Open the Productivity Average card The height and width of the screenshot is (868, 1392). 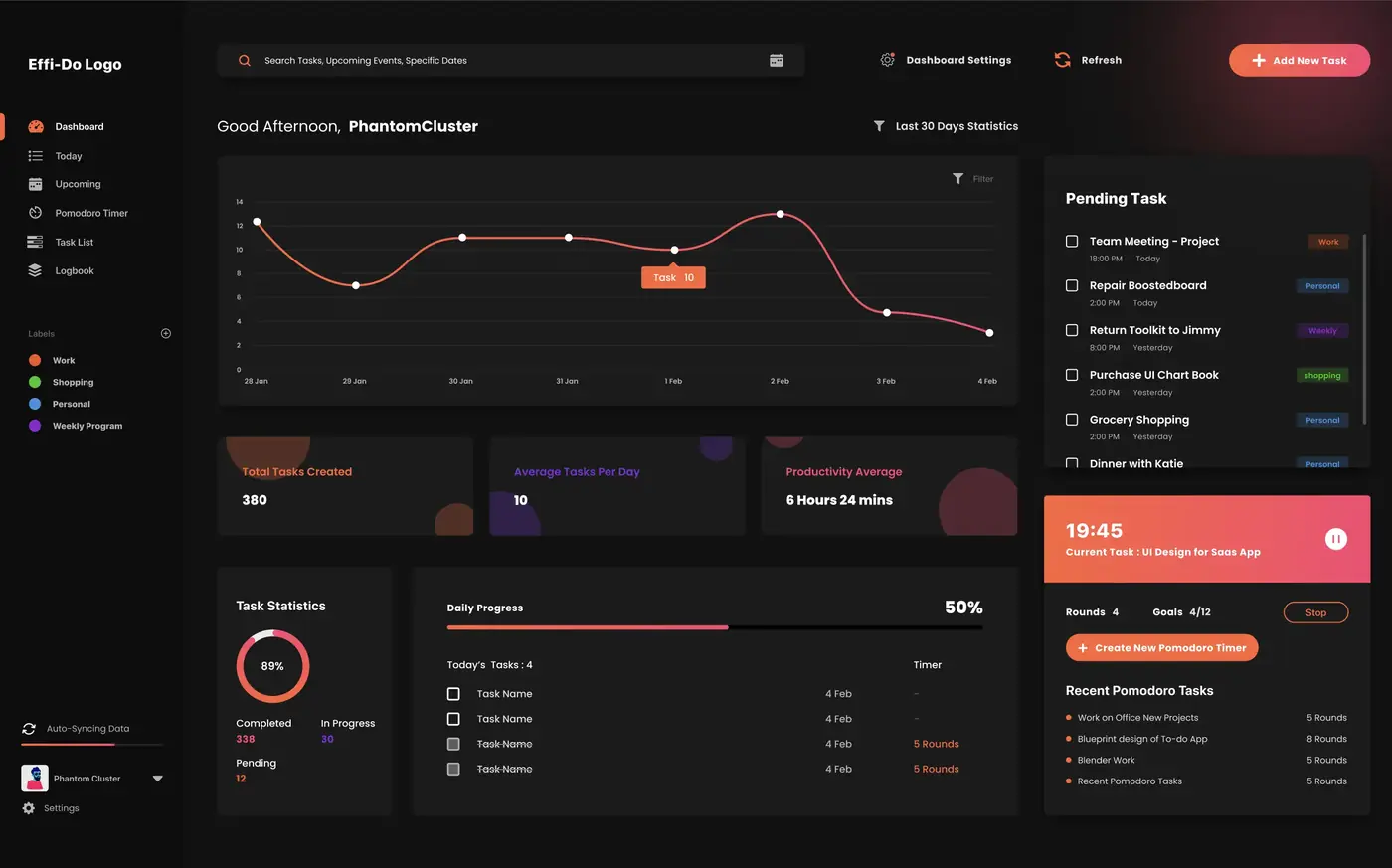pyautogui.click(x=889, y=486)
